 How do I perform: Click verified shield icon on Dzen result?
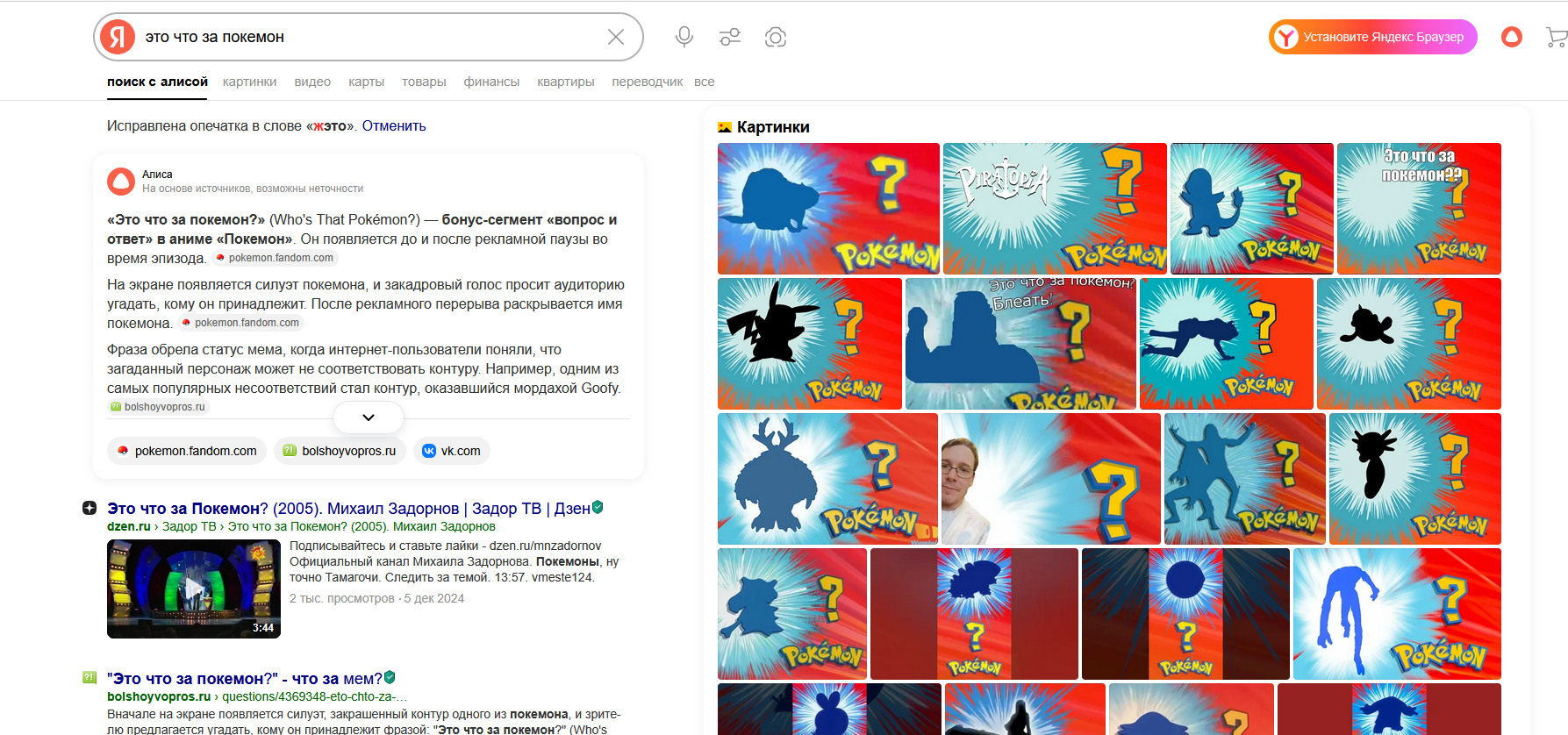tap(598, 507)
